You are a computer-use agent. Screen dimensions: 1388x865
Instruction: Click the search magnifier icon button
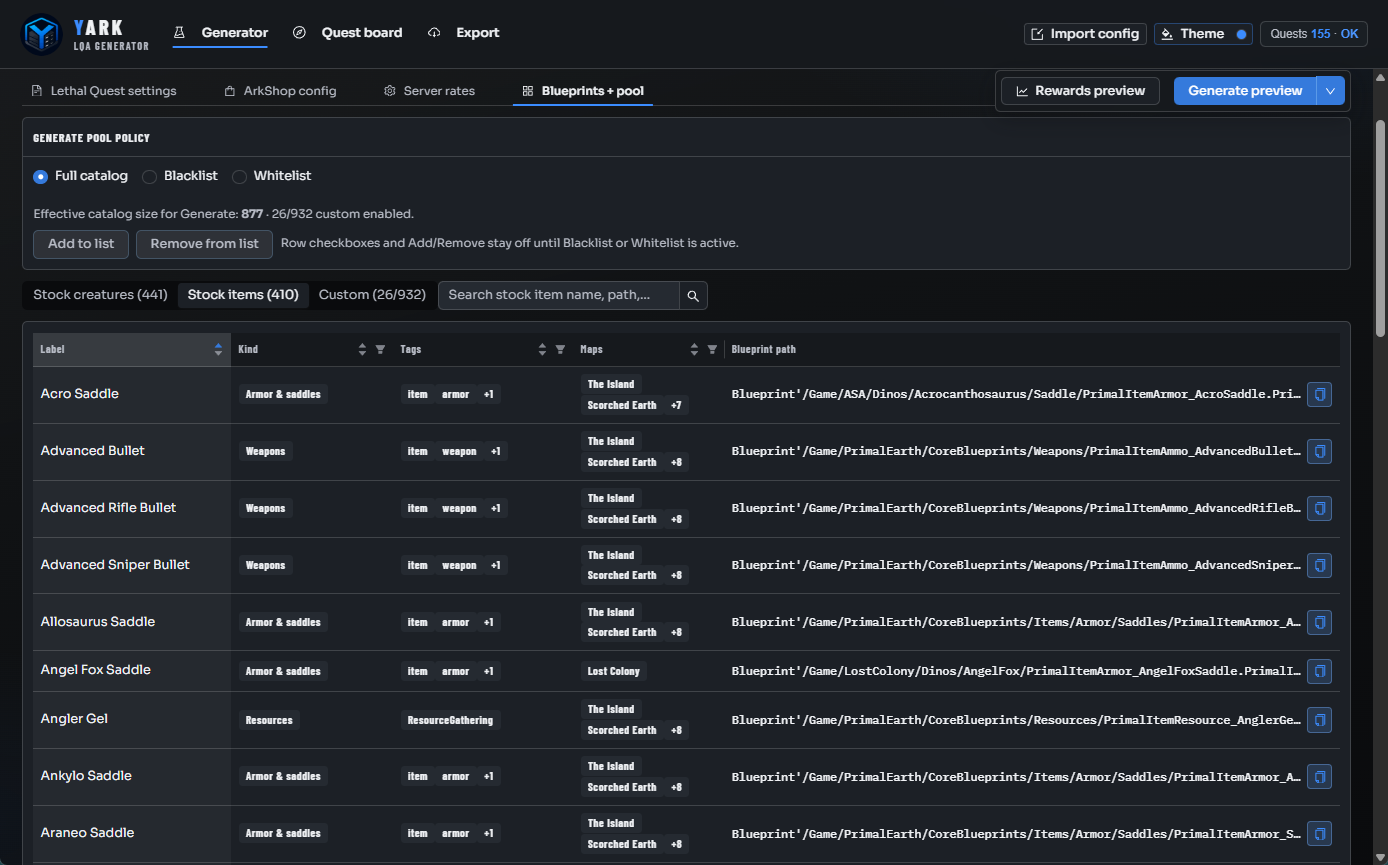coord(693,295)
